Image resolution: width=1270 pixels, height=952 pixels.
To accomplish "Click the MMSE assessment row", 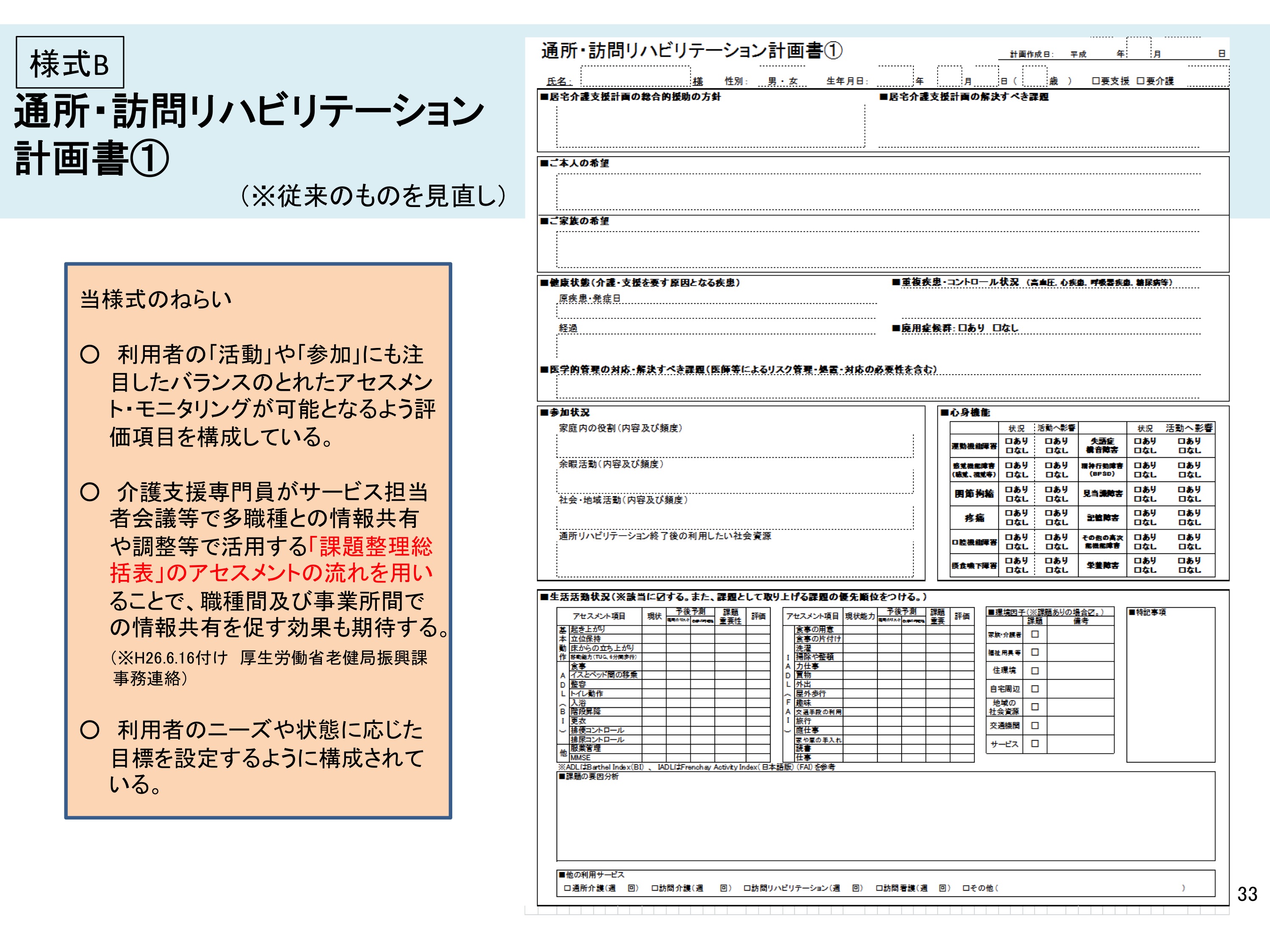I will tap(670, 757).
